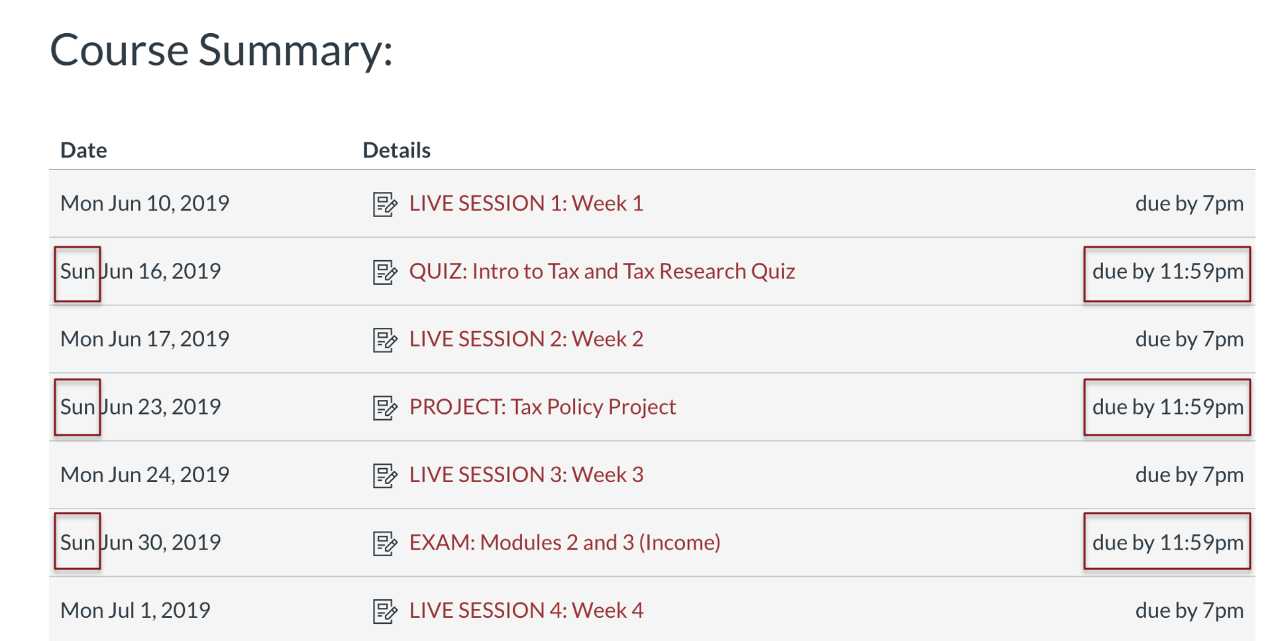1280x641 pixels.
Task: Click the Sun Jun 16, 2019 date
Action: pos(140,271)
